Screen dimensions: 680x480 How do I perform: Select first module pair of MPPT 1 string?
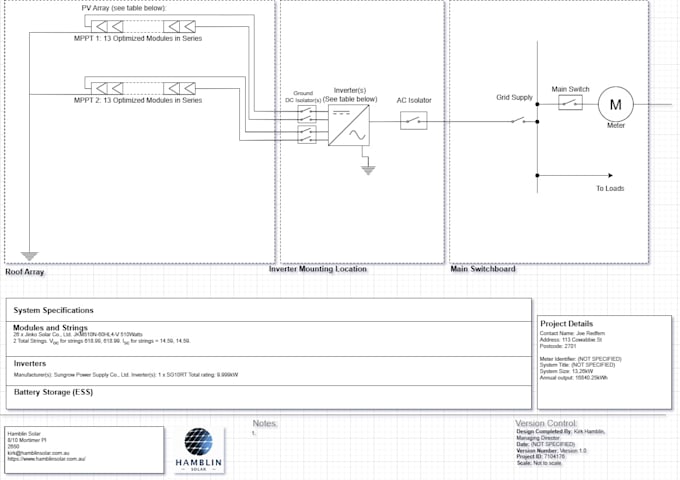(x=107, y=26)
